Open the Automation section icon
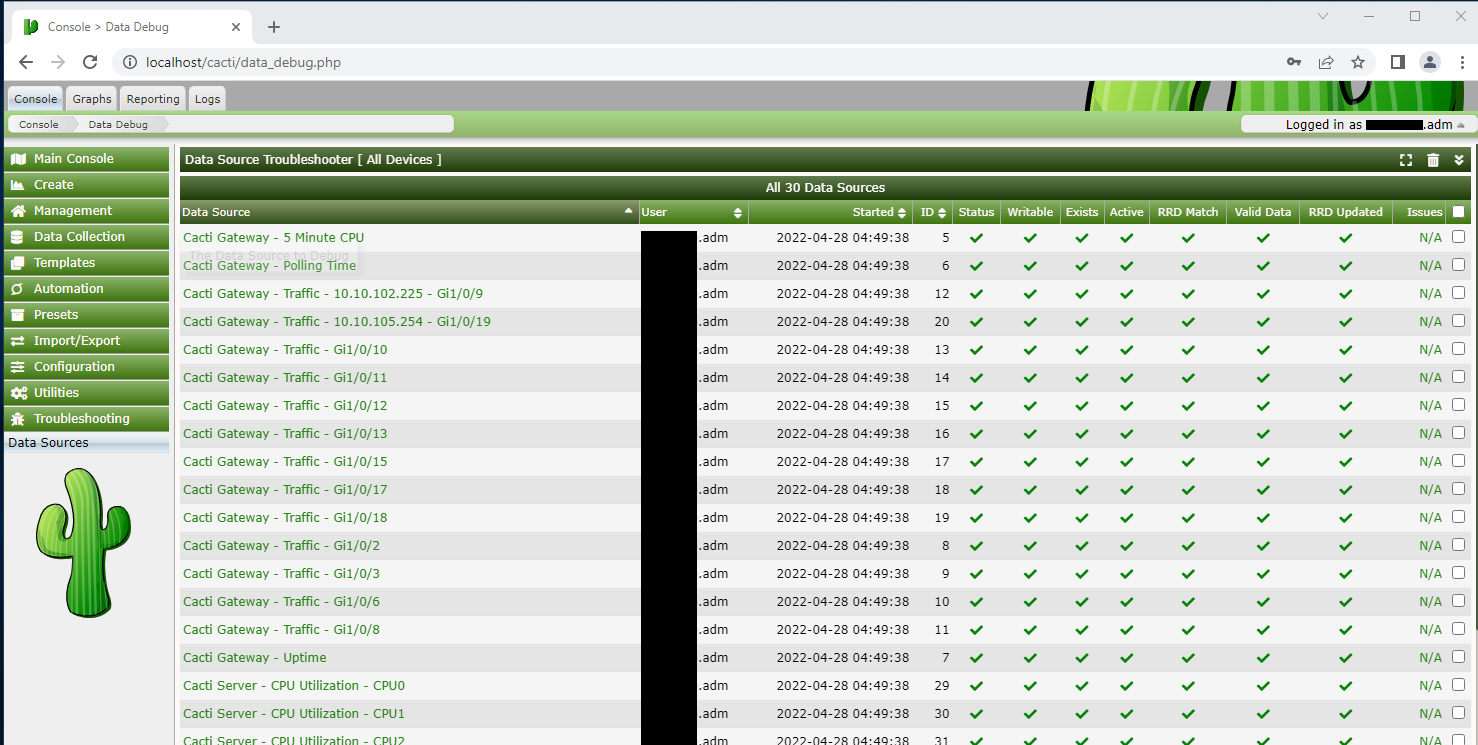 (x=18, y=289)
